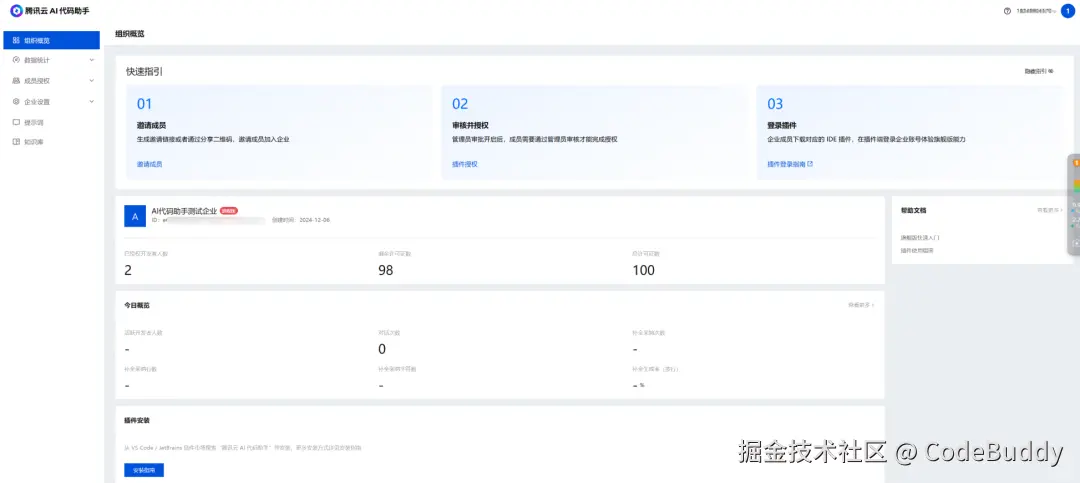This screenshot has height=483, width=1080.
Task: Select the AI代码助手测试企业 enterprise name
Action: point(184,211)
